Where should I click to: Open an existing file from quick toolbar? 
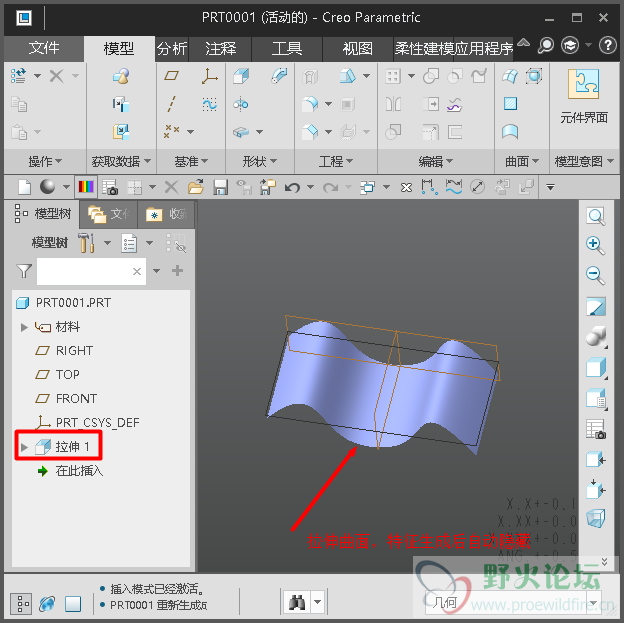[x=196, y=187]
